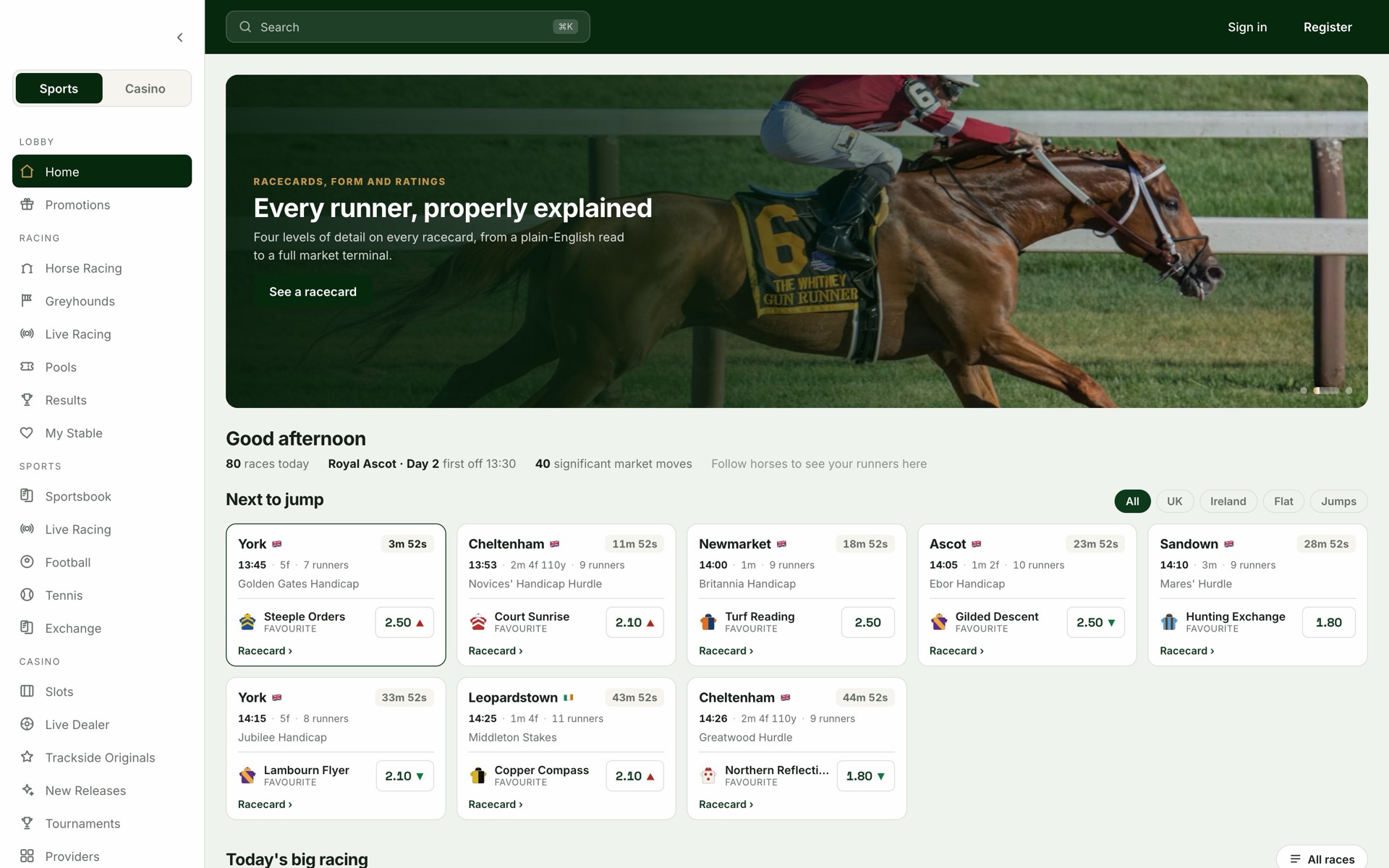
Task: Click the Live Dealer icon
Action: pyautogui.click(x=27, y=725)
